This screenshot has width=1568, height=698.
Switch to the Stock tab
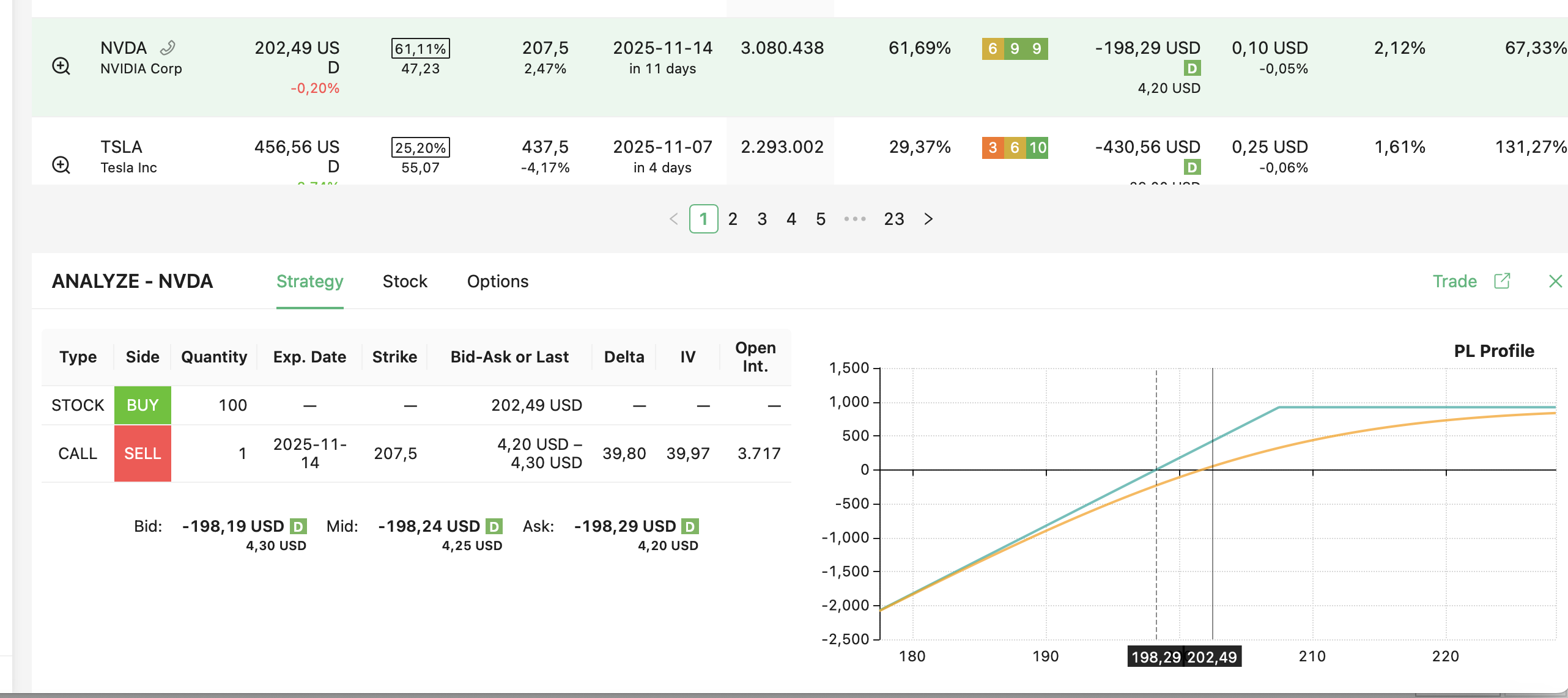click(405, 281)
